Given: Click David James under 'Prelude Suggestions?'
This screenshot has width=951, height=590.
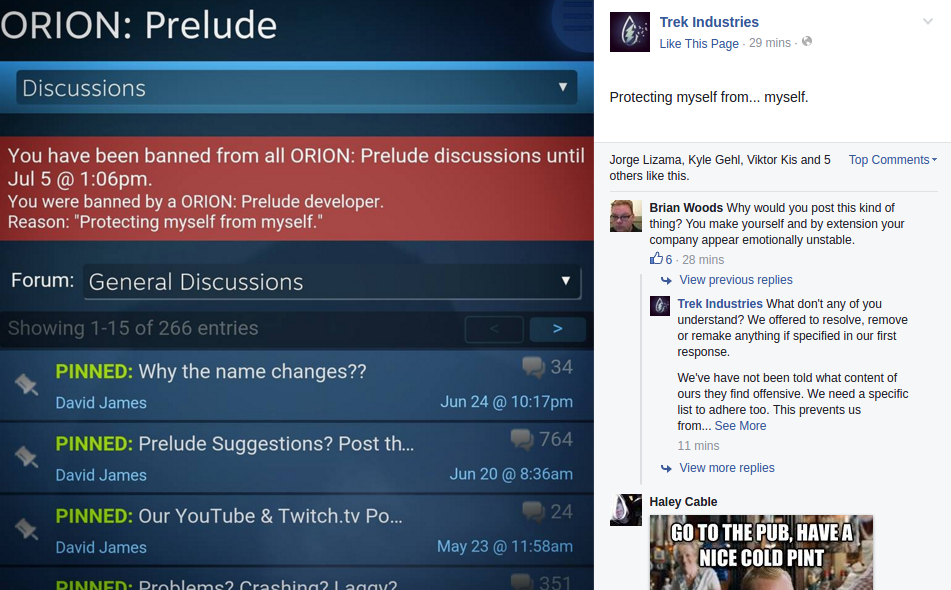Looking at the screenshot, I should point(101,475).
